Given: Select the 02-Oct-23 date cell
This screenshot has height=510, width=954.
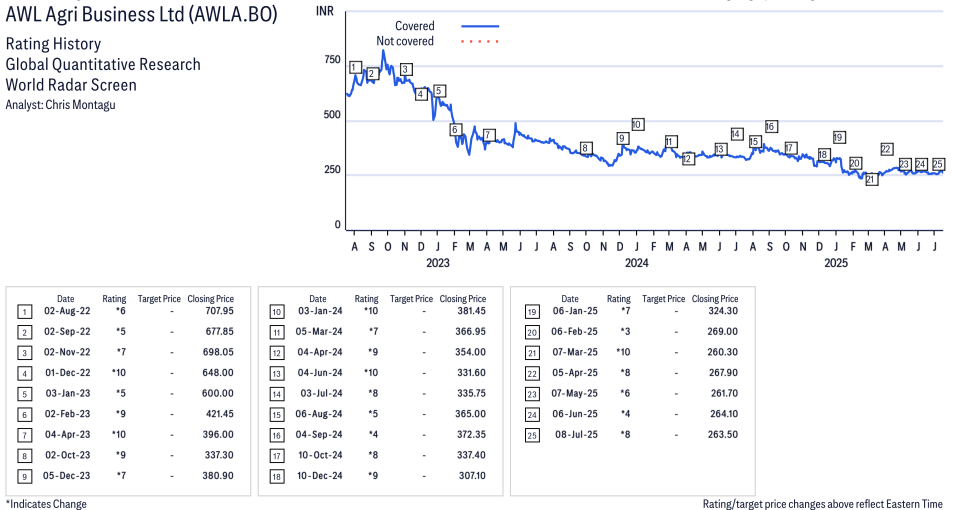Looking at the screenshot, I should point(68,455).
